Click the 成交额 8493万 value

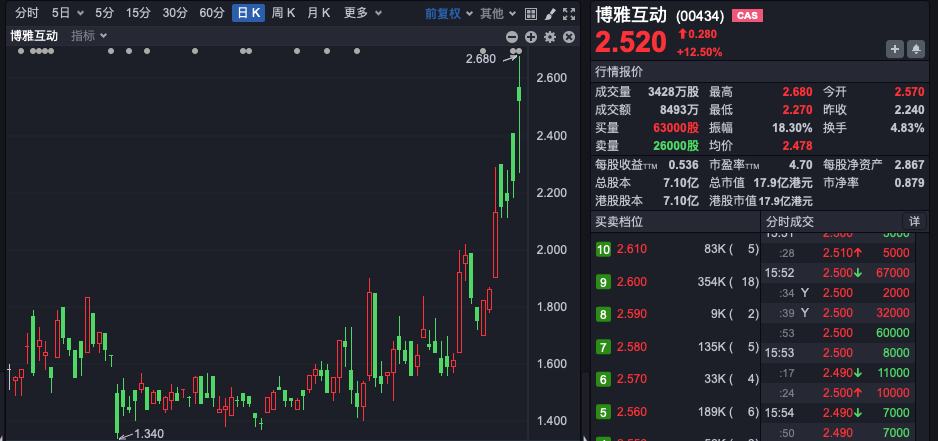(x=678, y=110)
